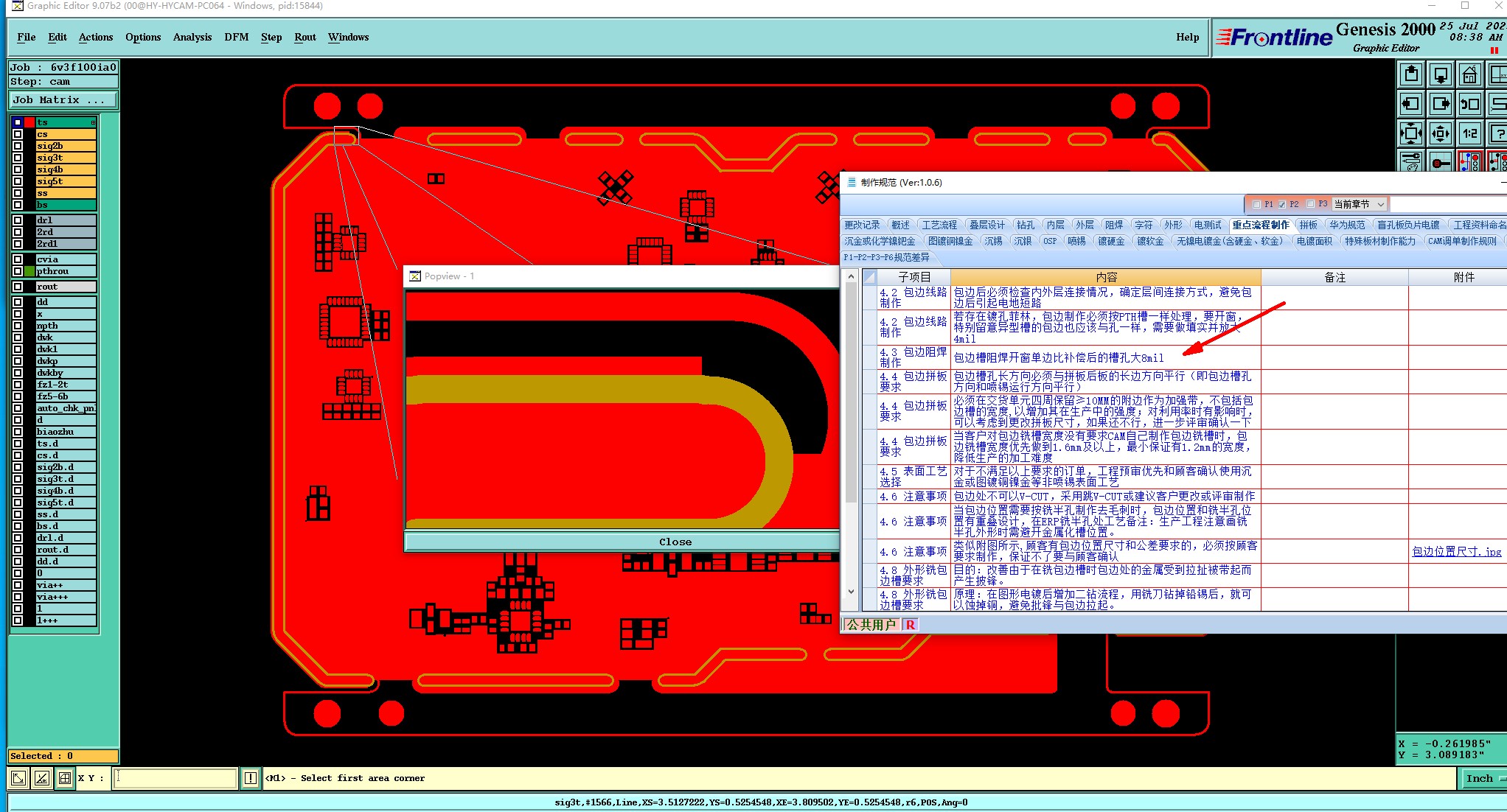Click the grid snap icon in bottom bar
The image size is (1507, 812).
coord(65,778)
